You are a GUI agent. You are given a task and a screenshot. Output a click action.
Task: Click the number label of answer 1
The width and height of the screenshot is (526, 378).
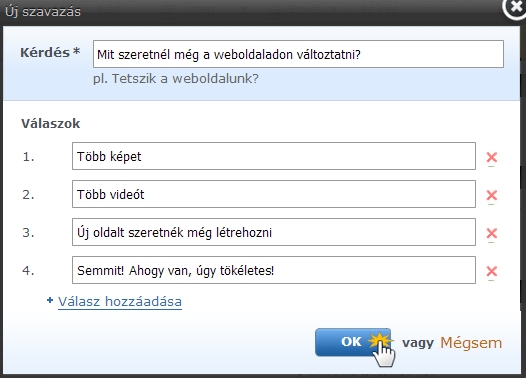[x=29, y=157]
